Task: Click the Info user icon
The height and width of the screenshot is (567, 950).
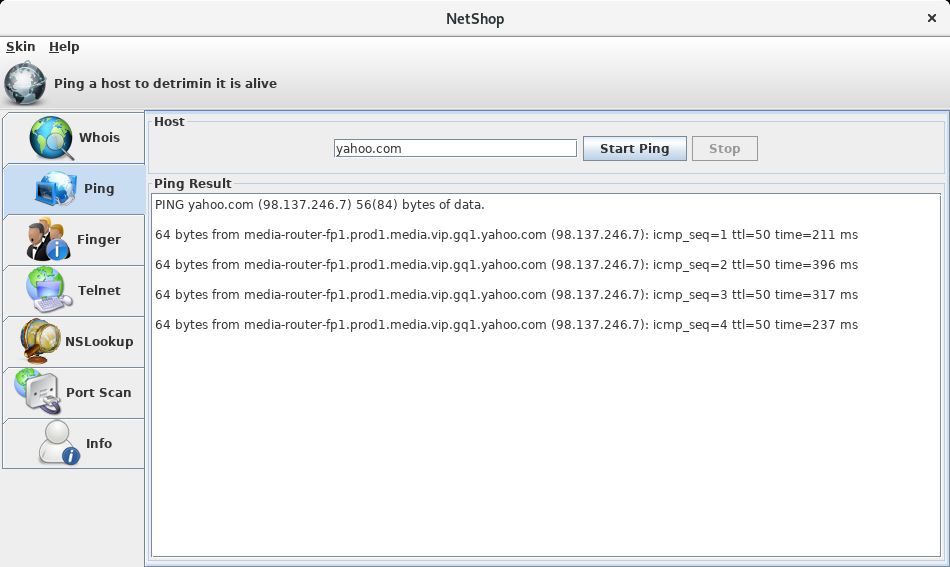Action: click(x=59, y=443)
